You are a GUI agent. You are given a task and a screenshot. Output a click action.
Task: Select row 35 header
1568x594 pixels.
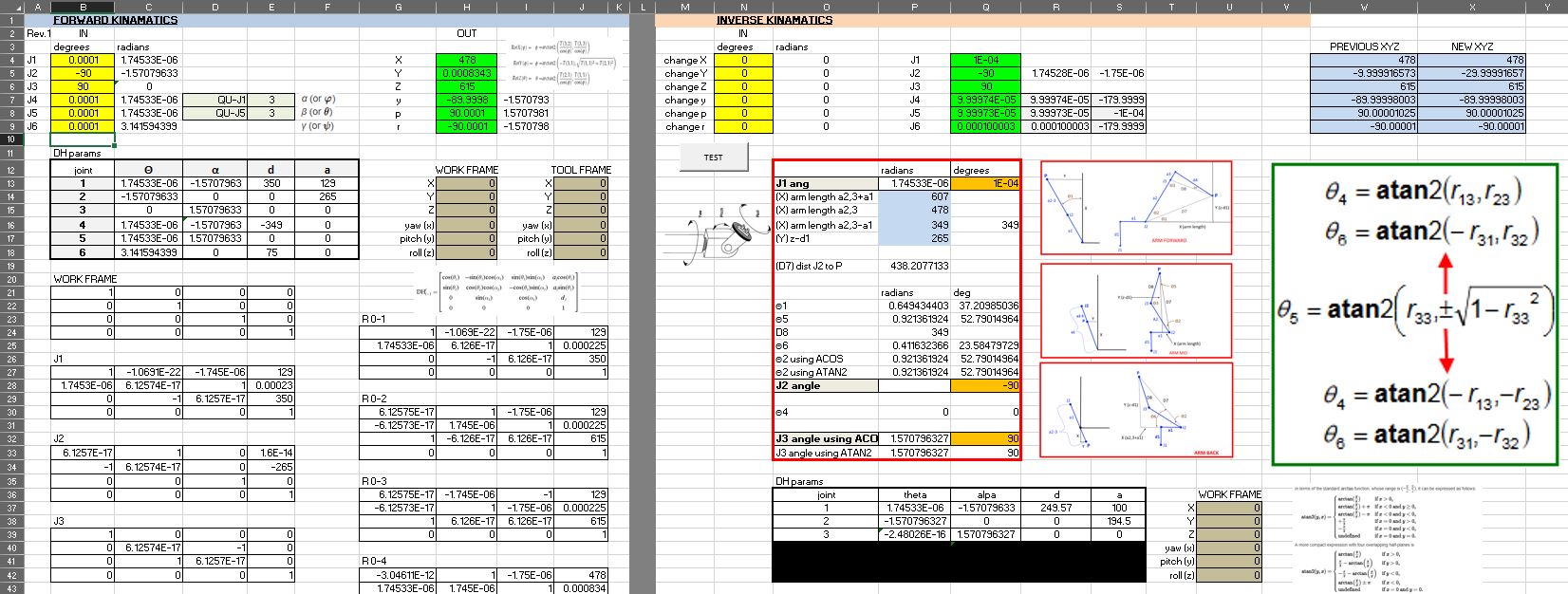point(12,481)
